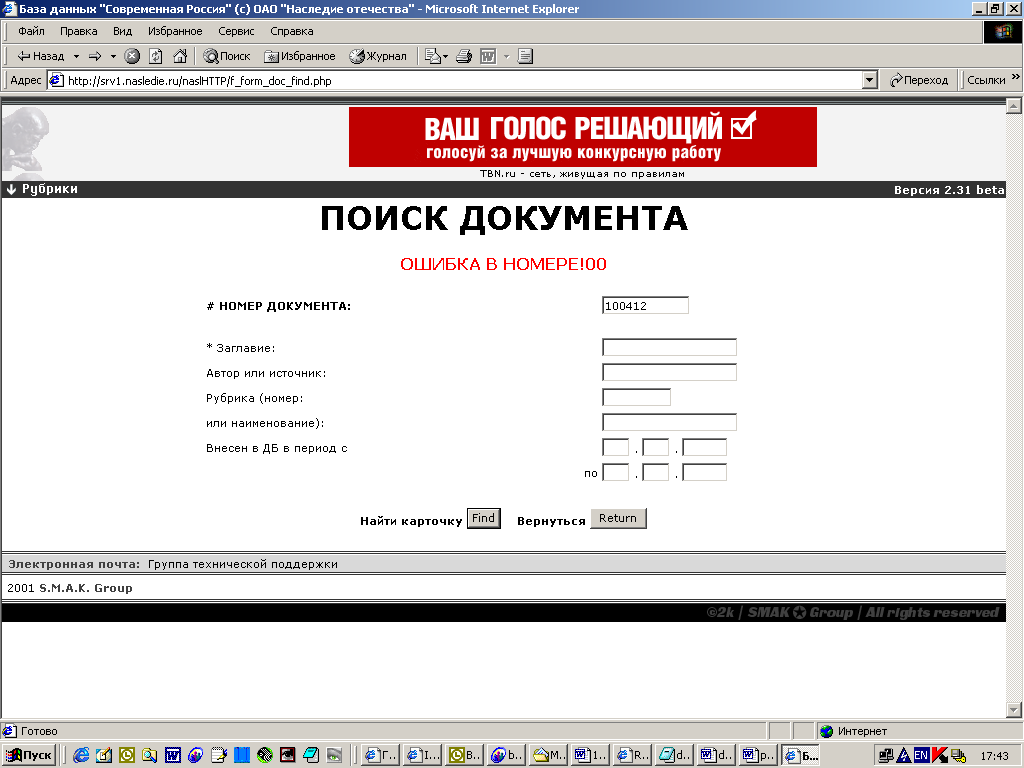Click the system clock showing 17:43

click(995, 756)
